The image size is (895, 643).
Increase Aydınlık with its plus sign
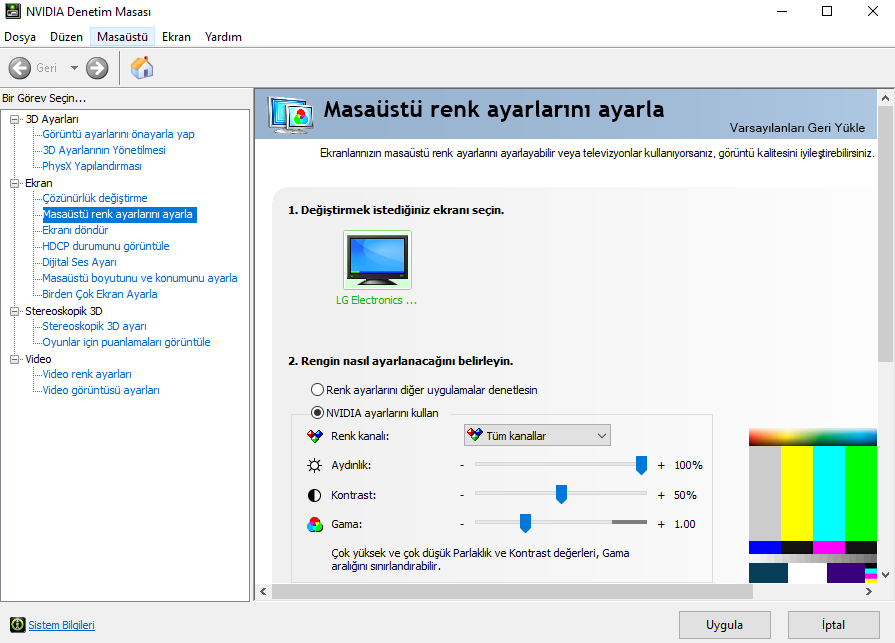pos(661,466)
